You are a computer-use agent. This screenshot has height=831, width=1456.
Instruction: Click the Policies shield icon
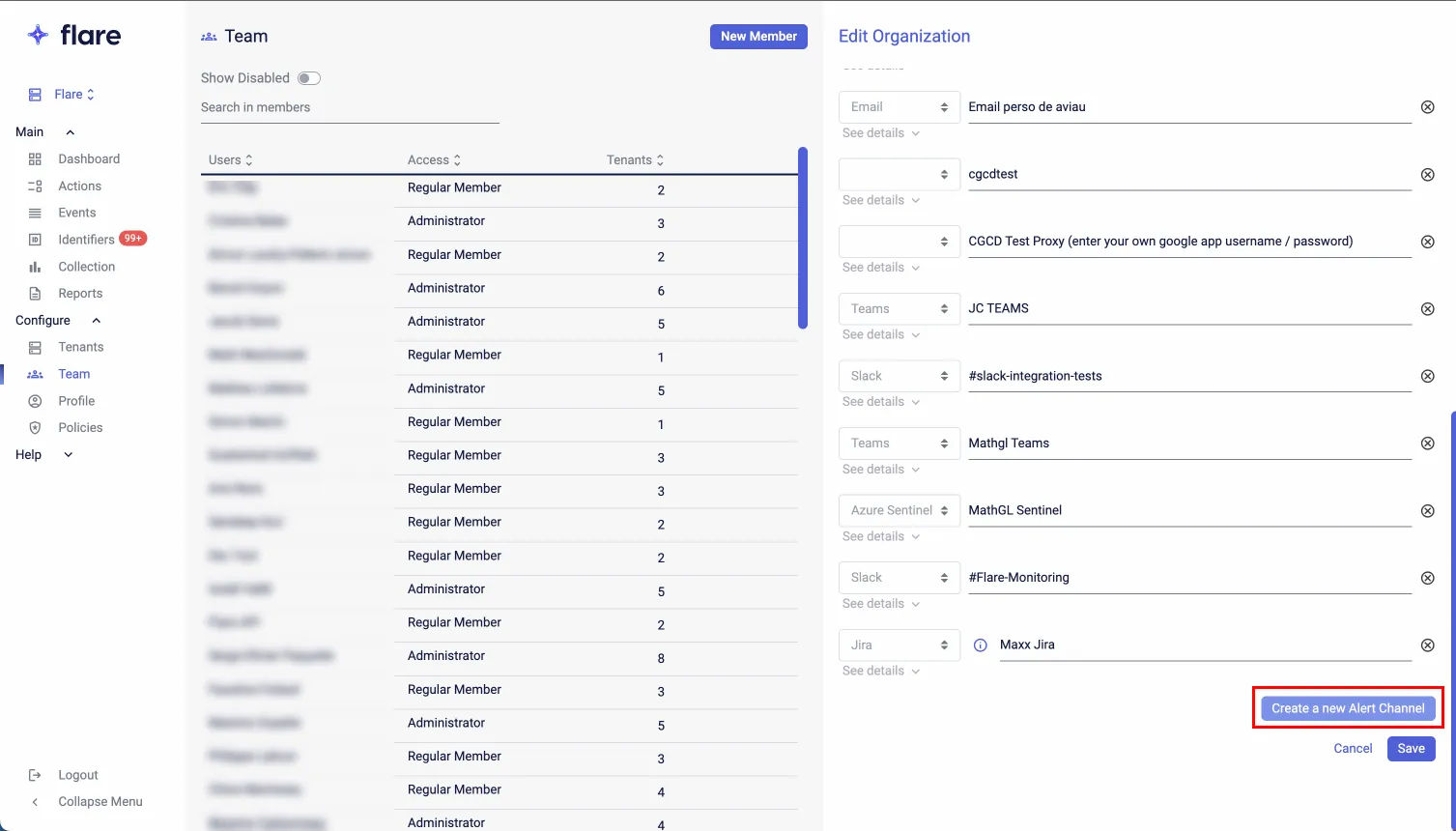[35, 428]
